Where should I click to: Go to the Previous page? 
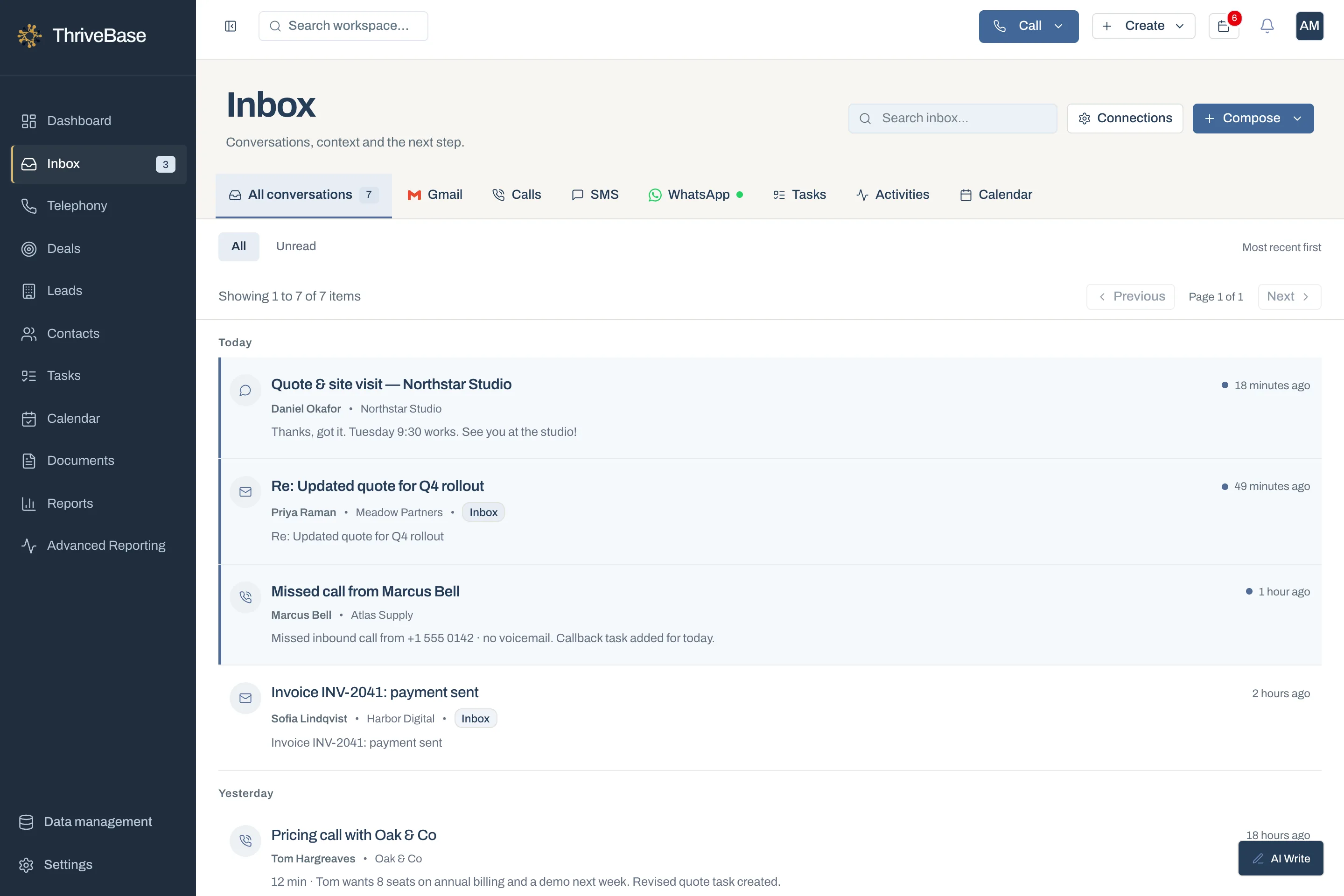pyautogui.click(x=1131, y=297)
